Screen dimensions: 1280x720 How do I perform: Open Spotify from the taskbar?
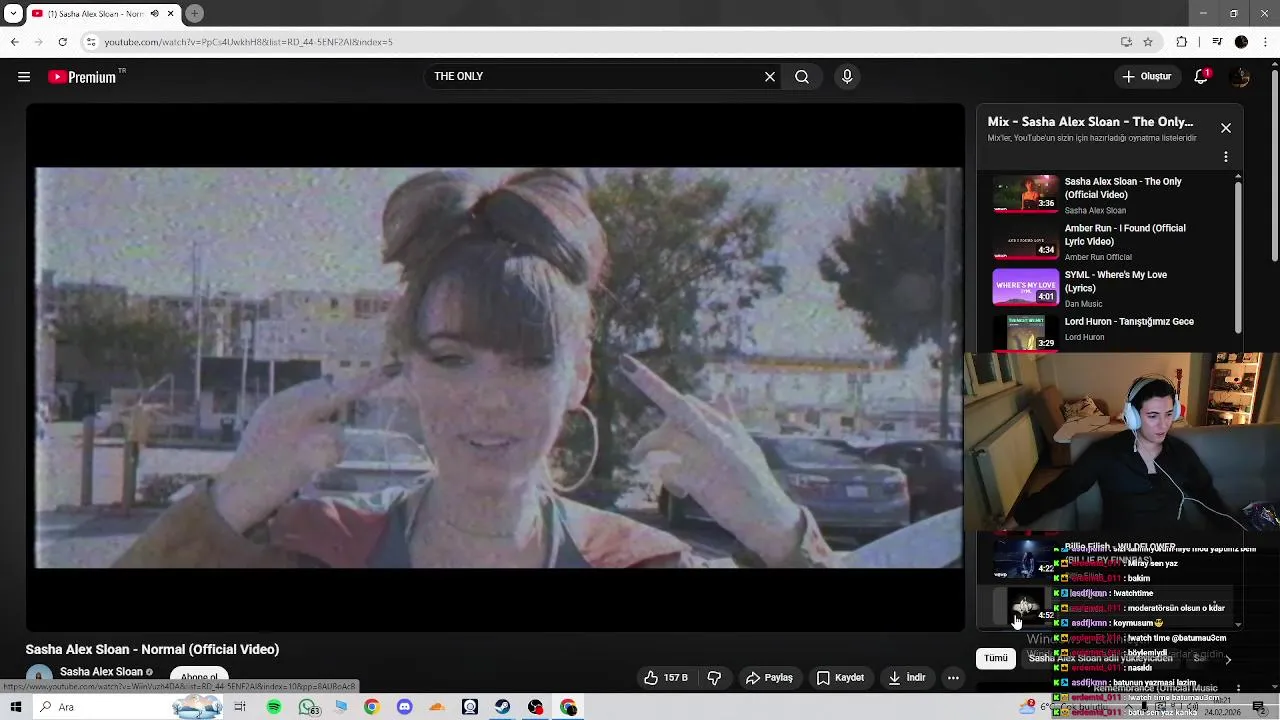[x=274, y=707]
